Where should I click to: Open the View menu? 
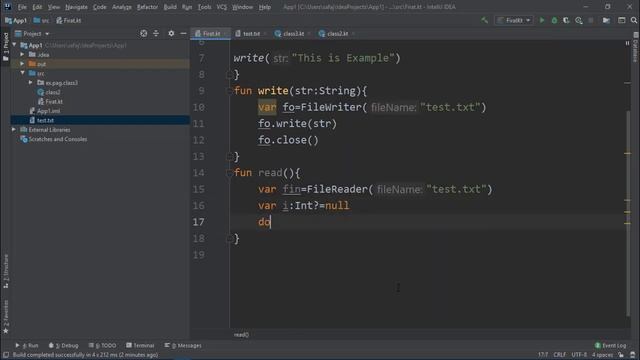53,7
